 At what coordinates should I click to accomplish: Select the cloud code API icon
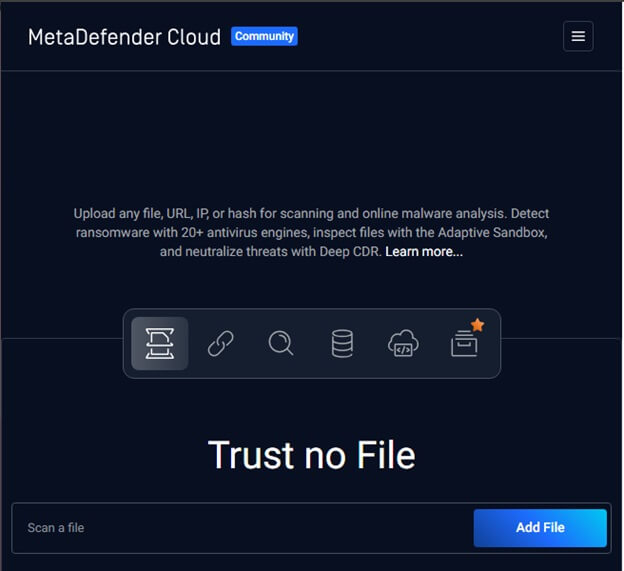403,343
